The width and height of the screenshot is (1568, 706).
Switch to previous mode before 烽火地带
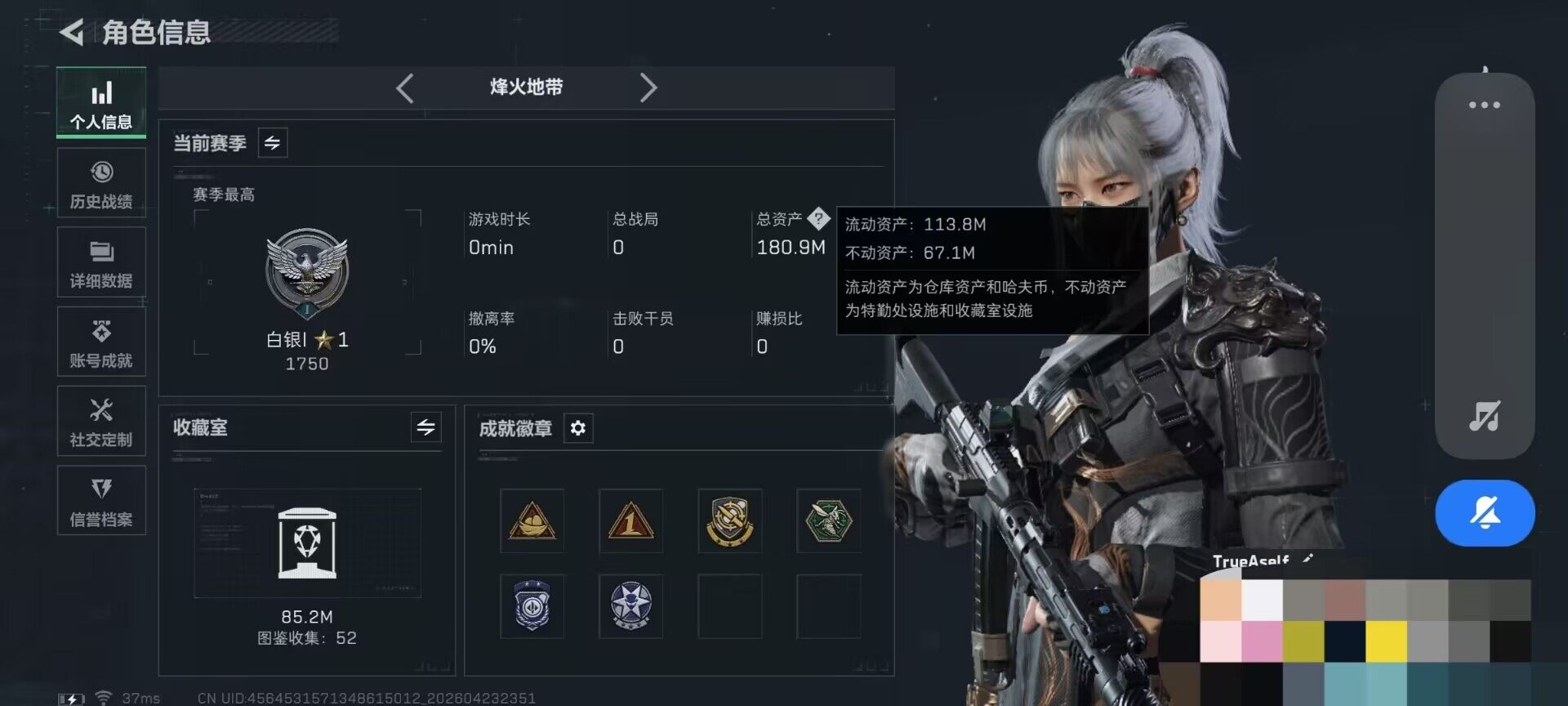(x=405, y=87)
